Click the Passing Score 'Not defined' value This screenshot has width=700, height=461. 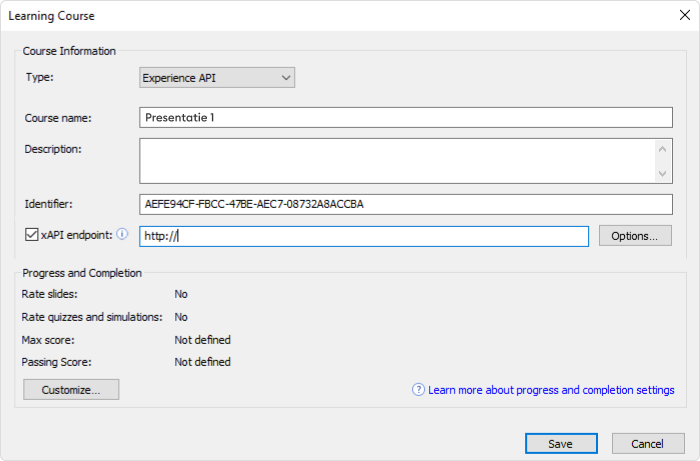pyautogui.click(x=202, y=361)
